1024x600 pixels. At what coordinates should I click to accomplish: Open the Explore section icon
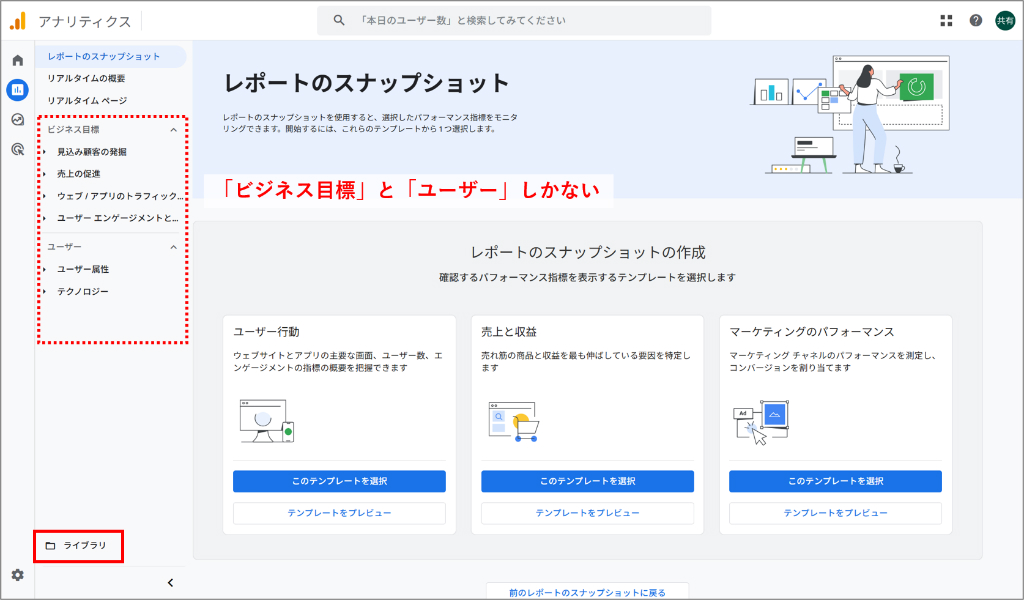pyautogui.click(x=15, y=120)
